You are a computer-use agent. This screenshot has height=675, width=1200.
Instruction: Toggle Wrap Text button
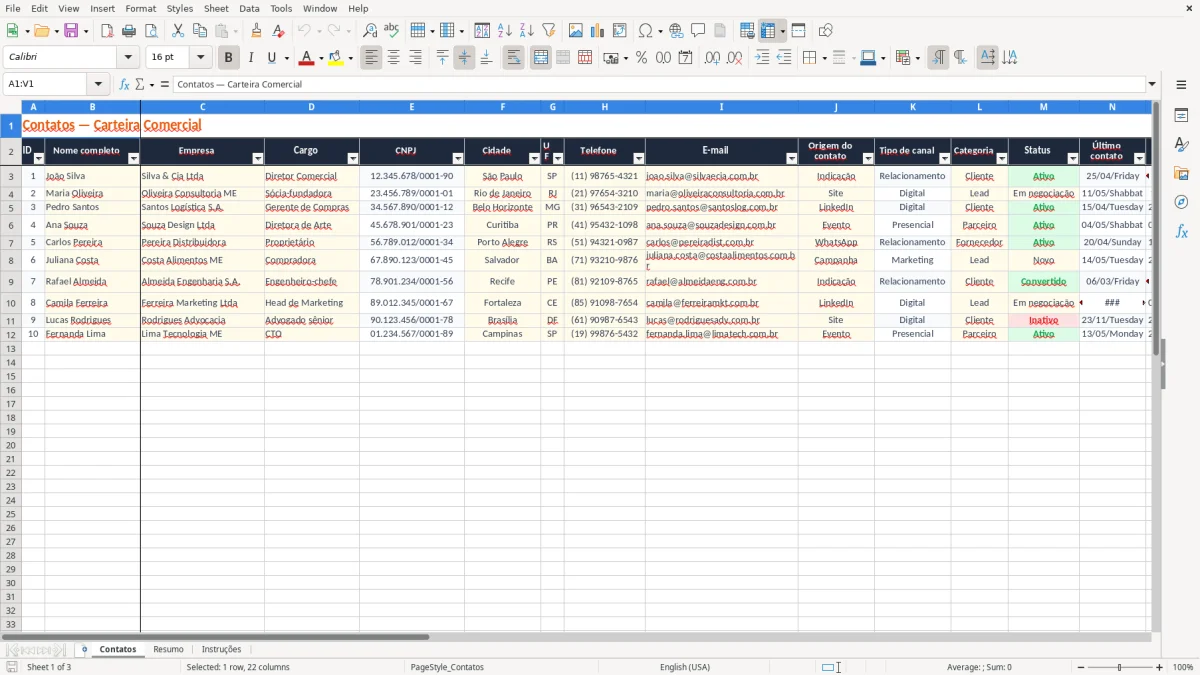pyautogui.click(x=514, y=58)
